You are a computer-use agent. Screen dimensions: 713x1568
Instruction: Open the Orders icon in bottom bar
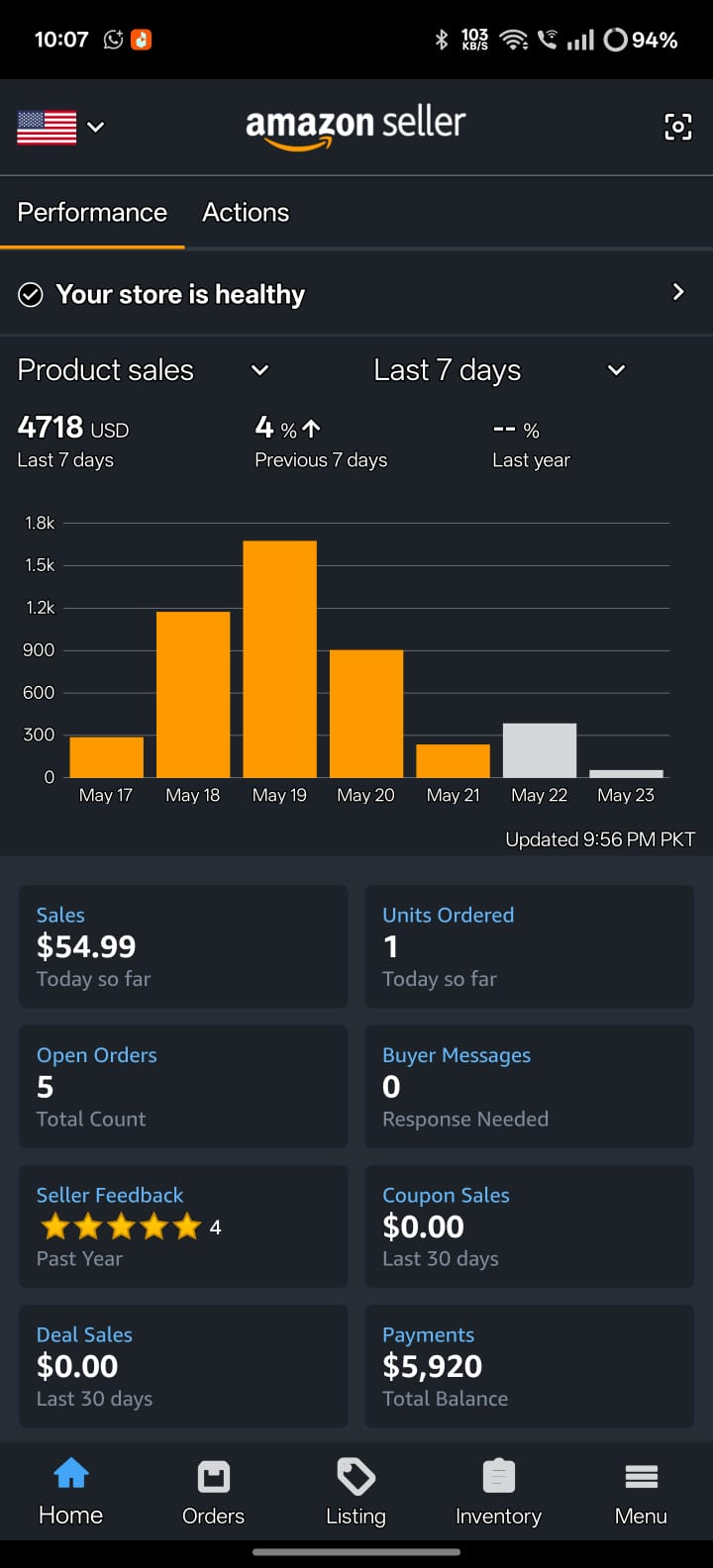point(213,1477)
